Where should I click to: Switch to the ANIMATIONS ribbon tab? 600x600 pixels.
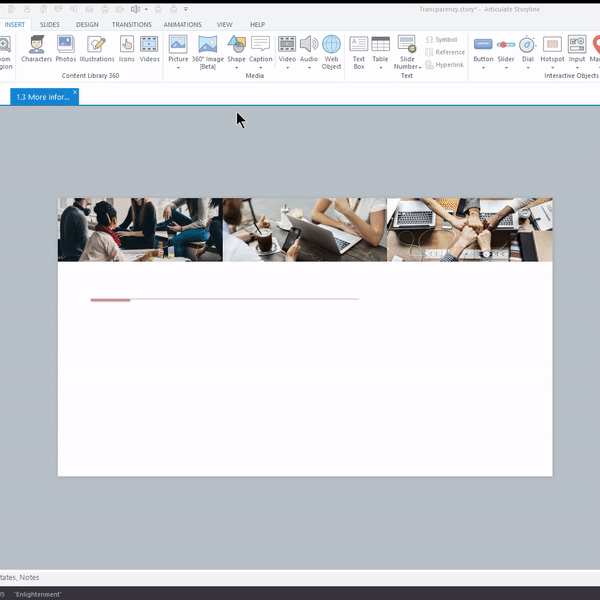(183, 24)
